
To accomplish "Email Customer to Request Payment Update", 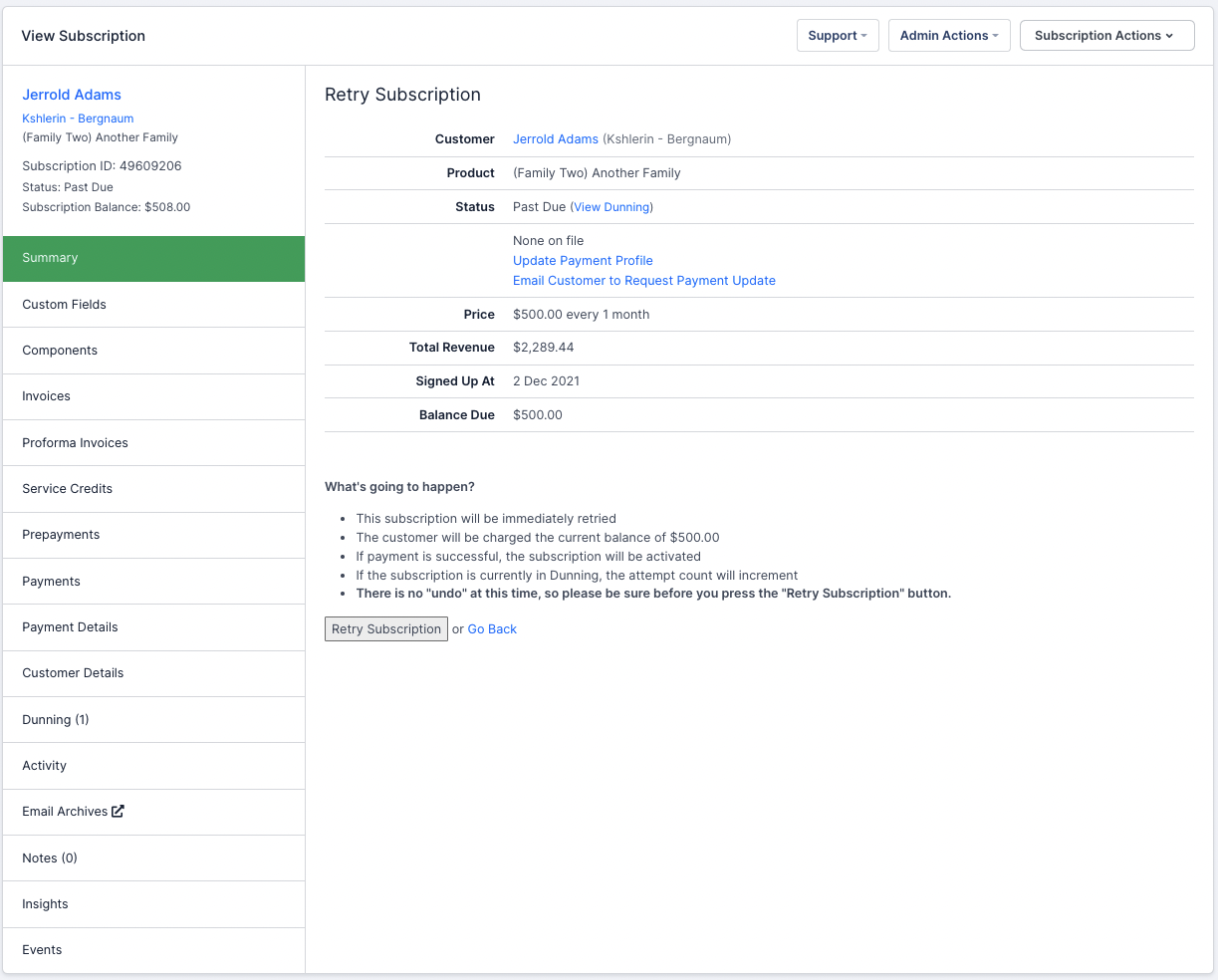I will 643,281.
